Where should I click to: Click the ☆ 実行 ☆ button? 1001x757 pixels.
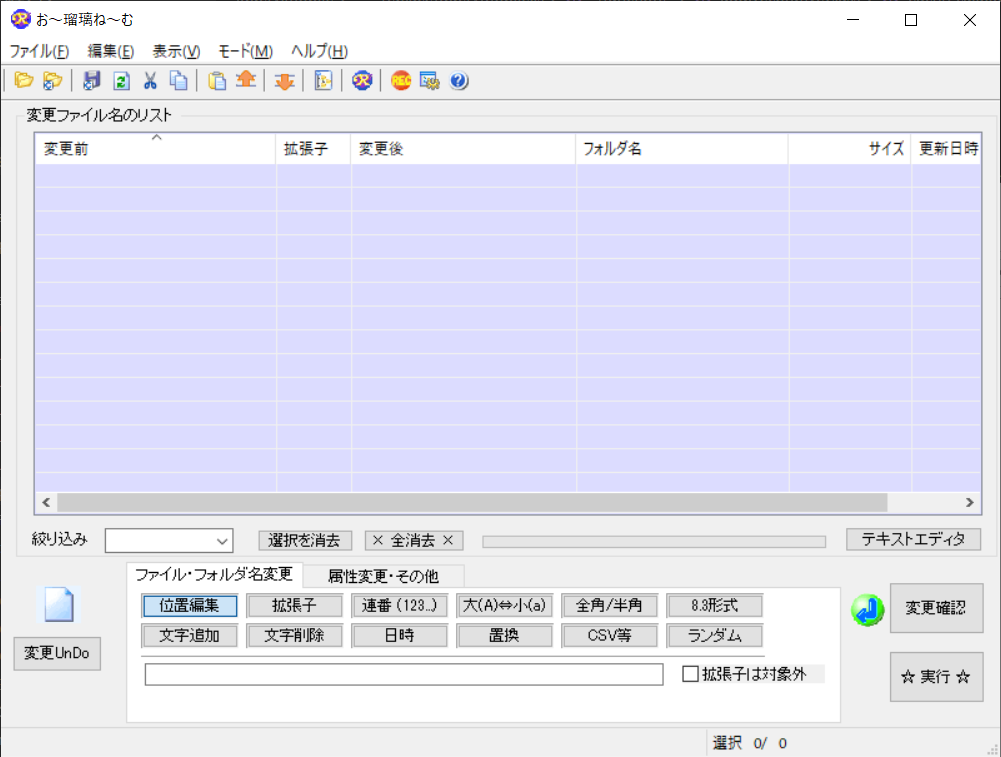click(x=937, y=677)
